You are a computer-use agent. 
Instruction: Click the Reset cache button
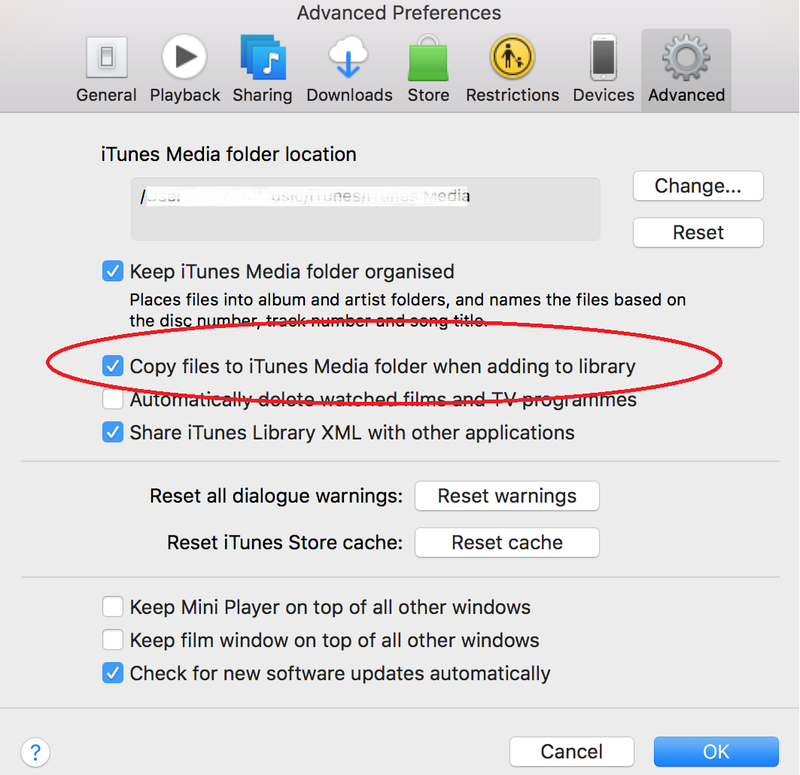[507, 542]
